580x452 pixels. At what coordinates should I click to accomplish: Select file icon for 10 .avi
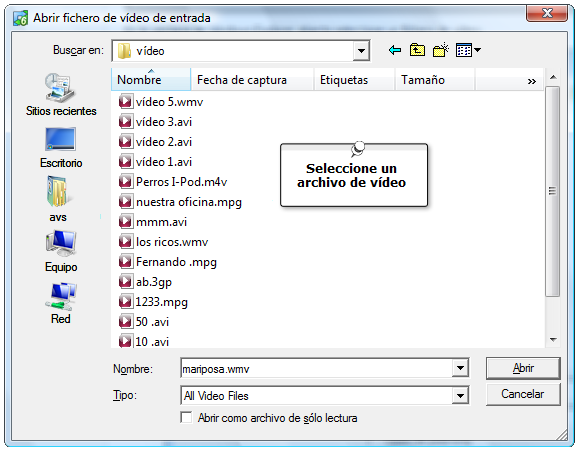tap(125, 341)
